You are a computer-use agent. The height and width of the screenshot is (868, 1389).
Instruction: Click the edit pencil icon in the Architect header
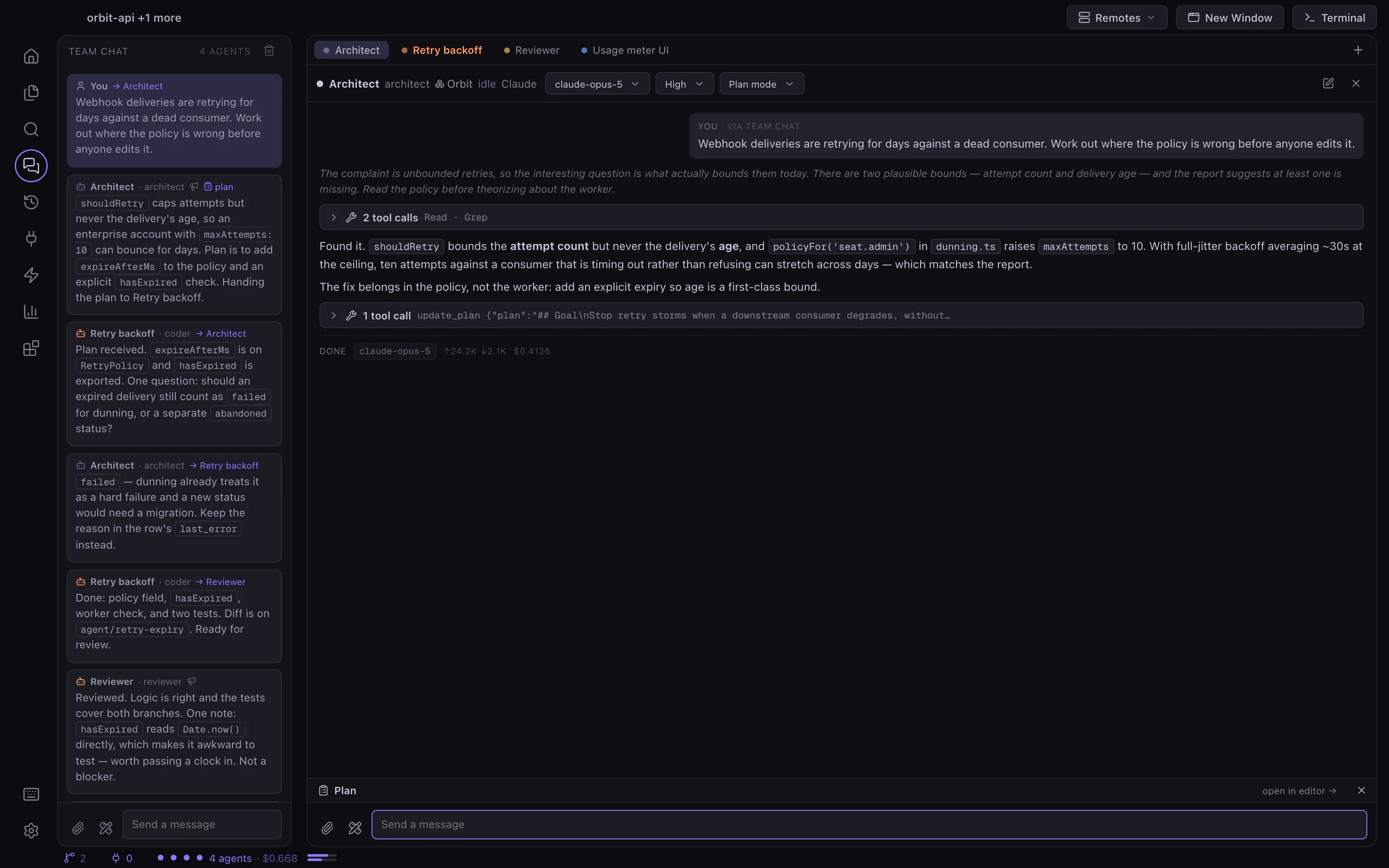point(1328,84)
